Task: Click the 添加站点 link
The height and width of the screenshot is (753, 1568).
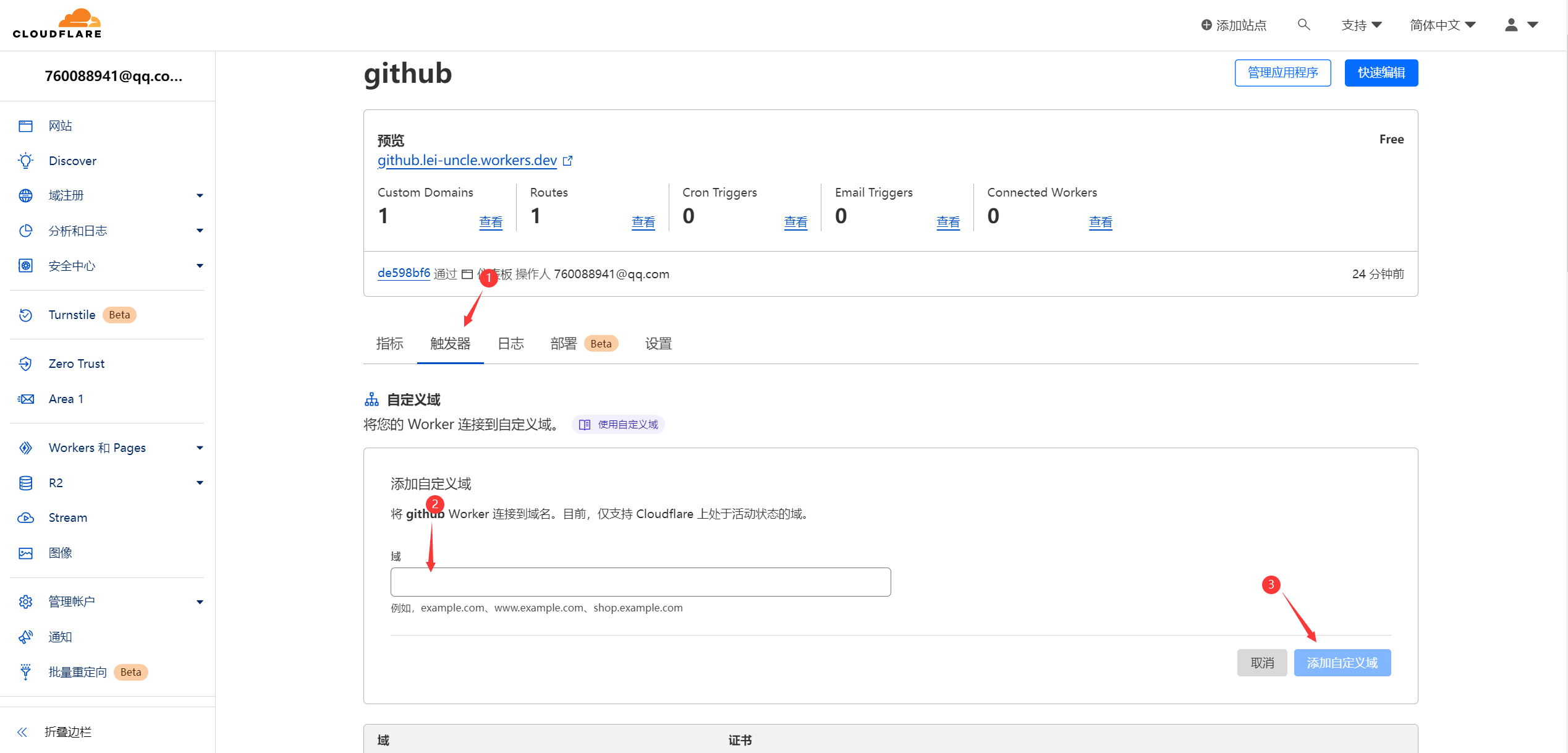Action: pyautogui.click(x=1234, y=25)
